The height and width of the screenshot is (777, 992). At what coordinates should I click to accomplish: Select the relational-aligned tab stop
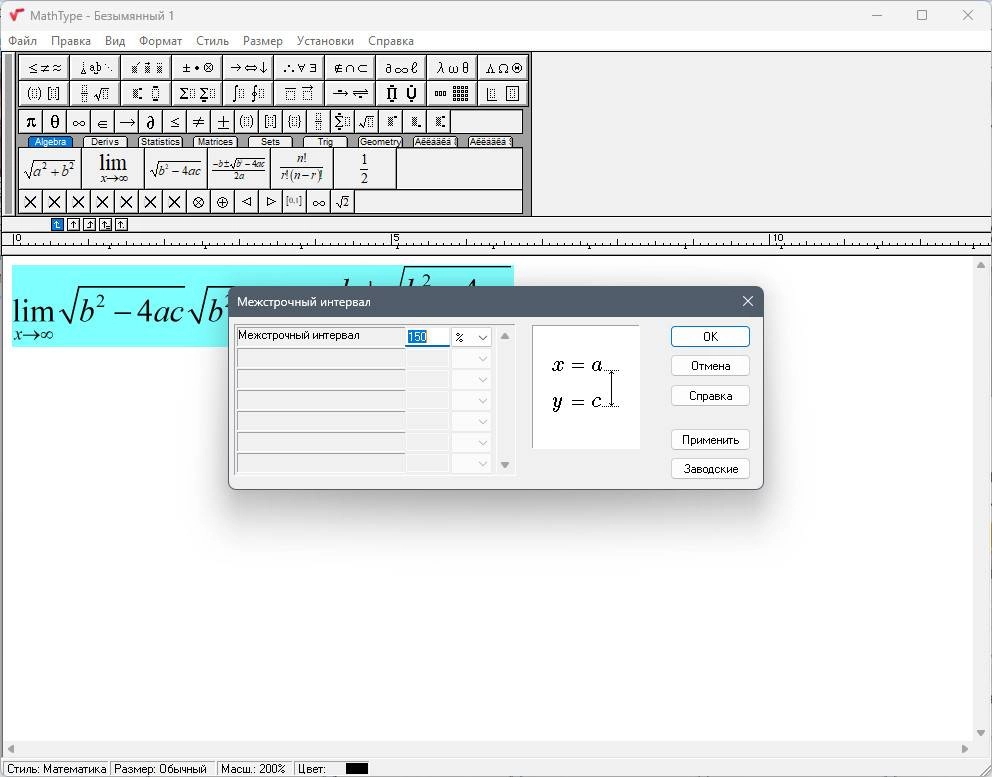coord(105,224)
